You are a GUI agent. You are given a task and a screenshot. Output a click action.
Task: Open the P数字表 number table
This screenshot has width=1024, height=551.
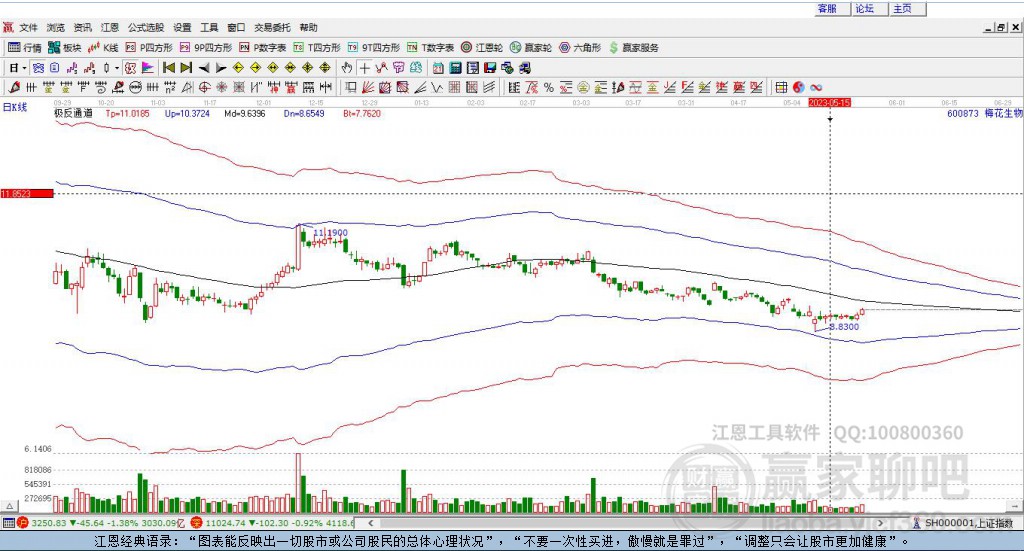pyautogui.click(x=262, y=48)
